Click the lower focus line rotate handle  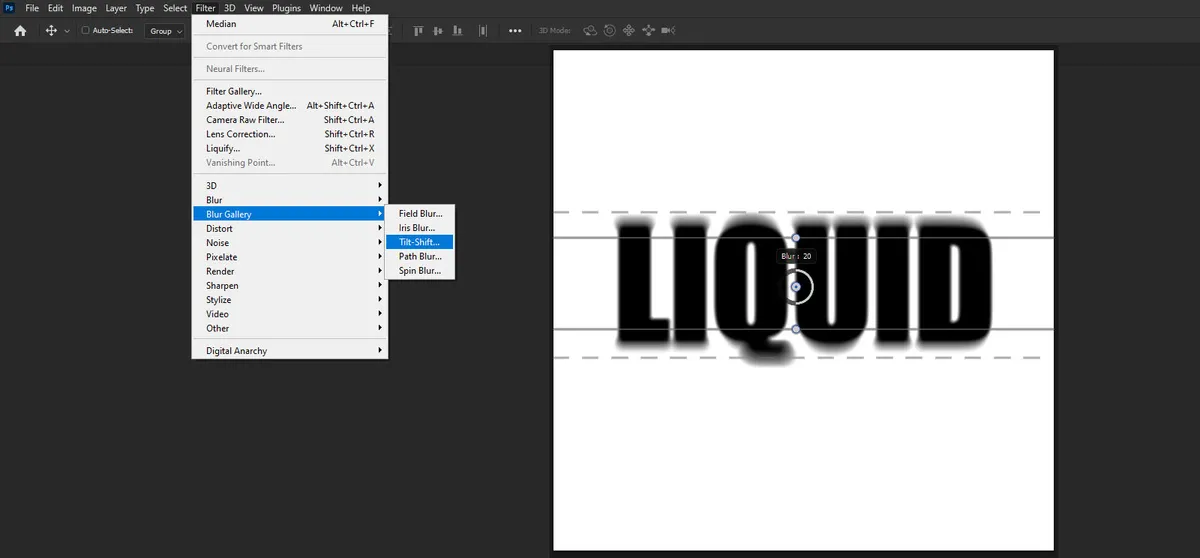(796, 329)
